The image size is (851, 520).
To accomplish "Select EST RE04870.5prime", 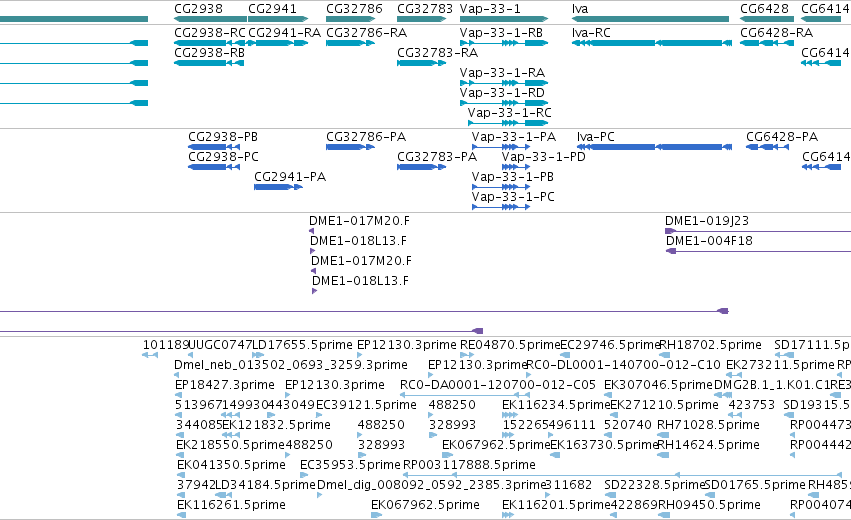I will coord(510,345).
